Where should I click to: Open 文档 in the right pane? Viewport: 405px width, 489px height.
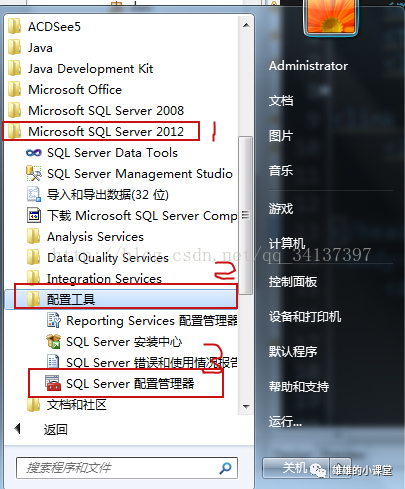(281, 100)
